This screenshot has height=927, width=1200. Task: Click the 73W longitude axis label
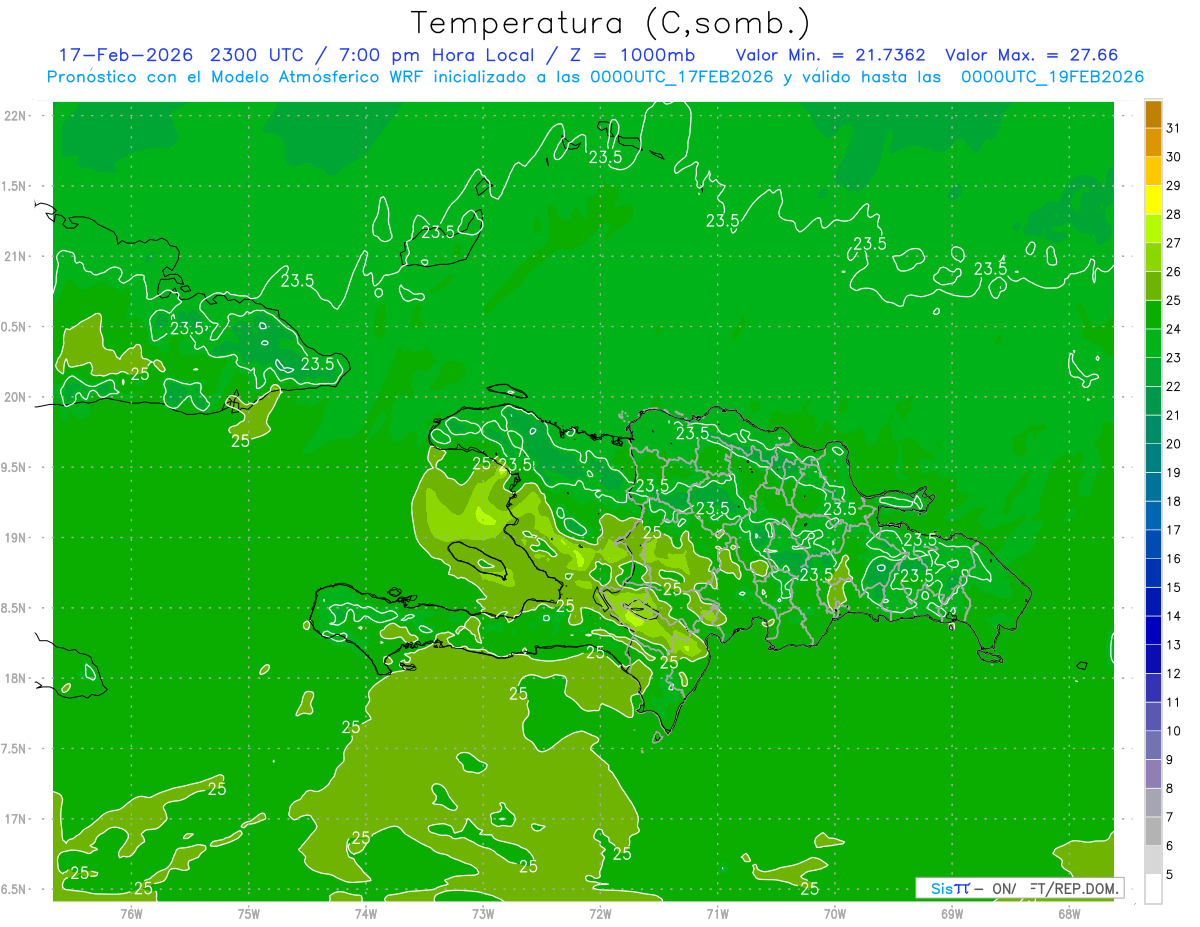(x=483, y=914)
